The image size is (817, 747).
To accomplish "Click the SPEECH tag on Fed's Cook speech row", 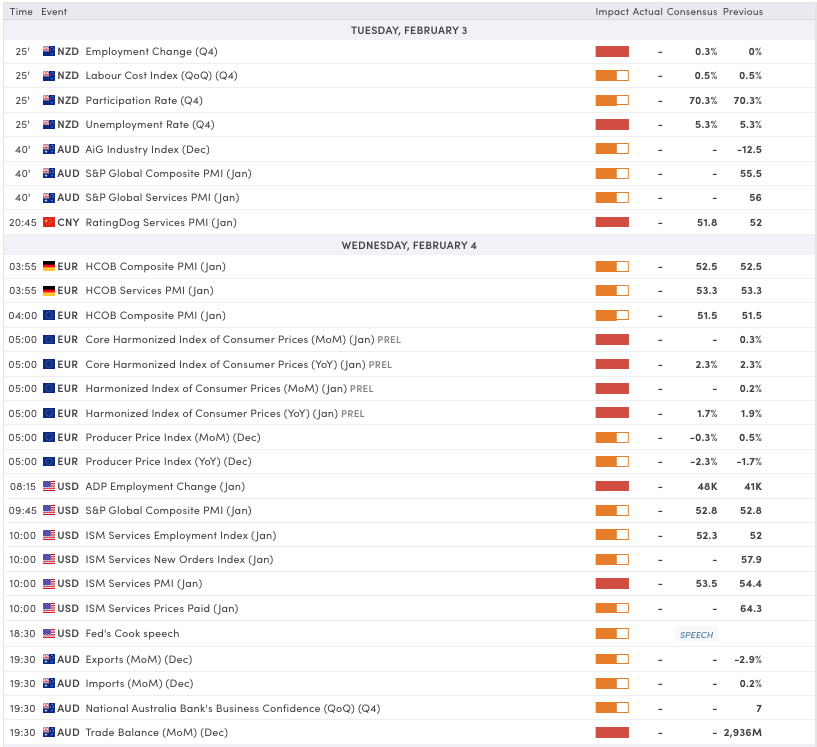I will coord(696,634).
